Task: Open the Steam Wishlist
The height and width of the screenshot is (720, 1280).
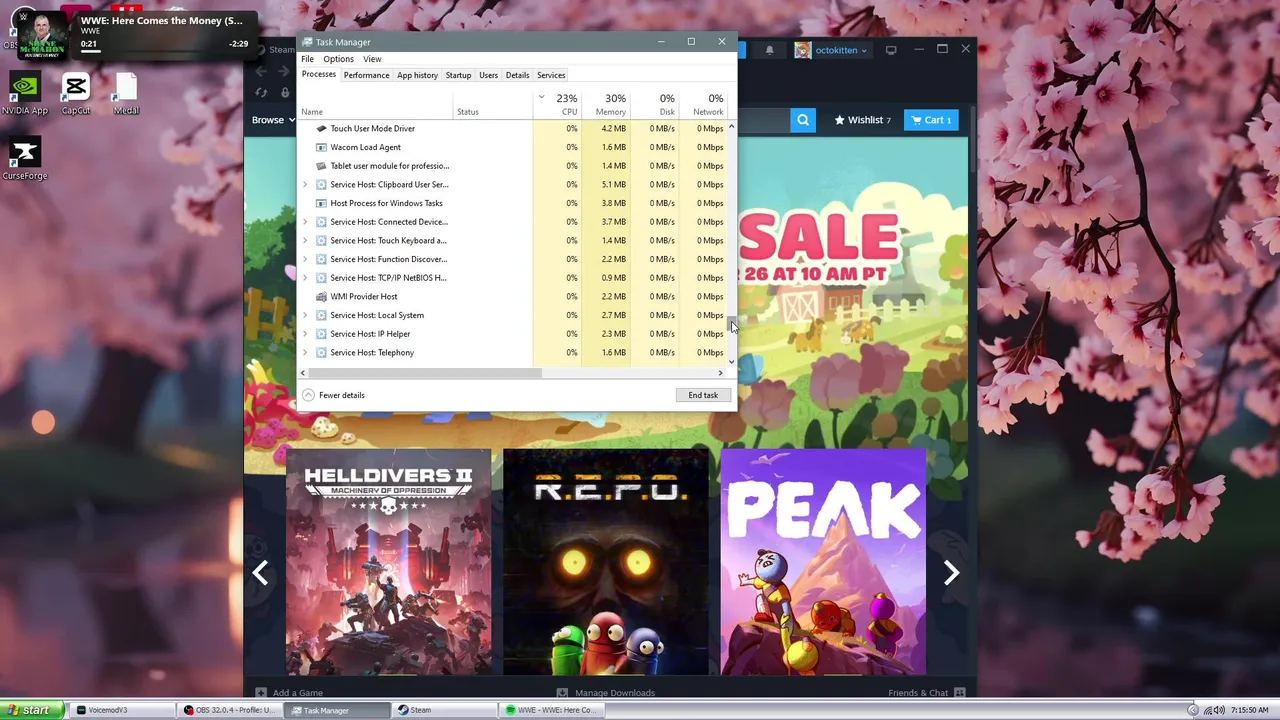Action: point(863,120)
